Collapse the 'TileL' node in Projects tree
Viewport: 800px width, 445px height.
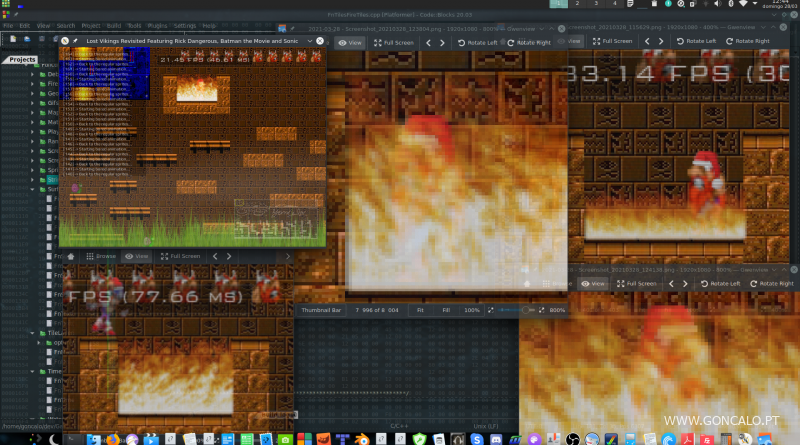coord(33,333)
